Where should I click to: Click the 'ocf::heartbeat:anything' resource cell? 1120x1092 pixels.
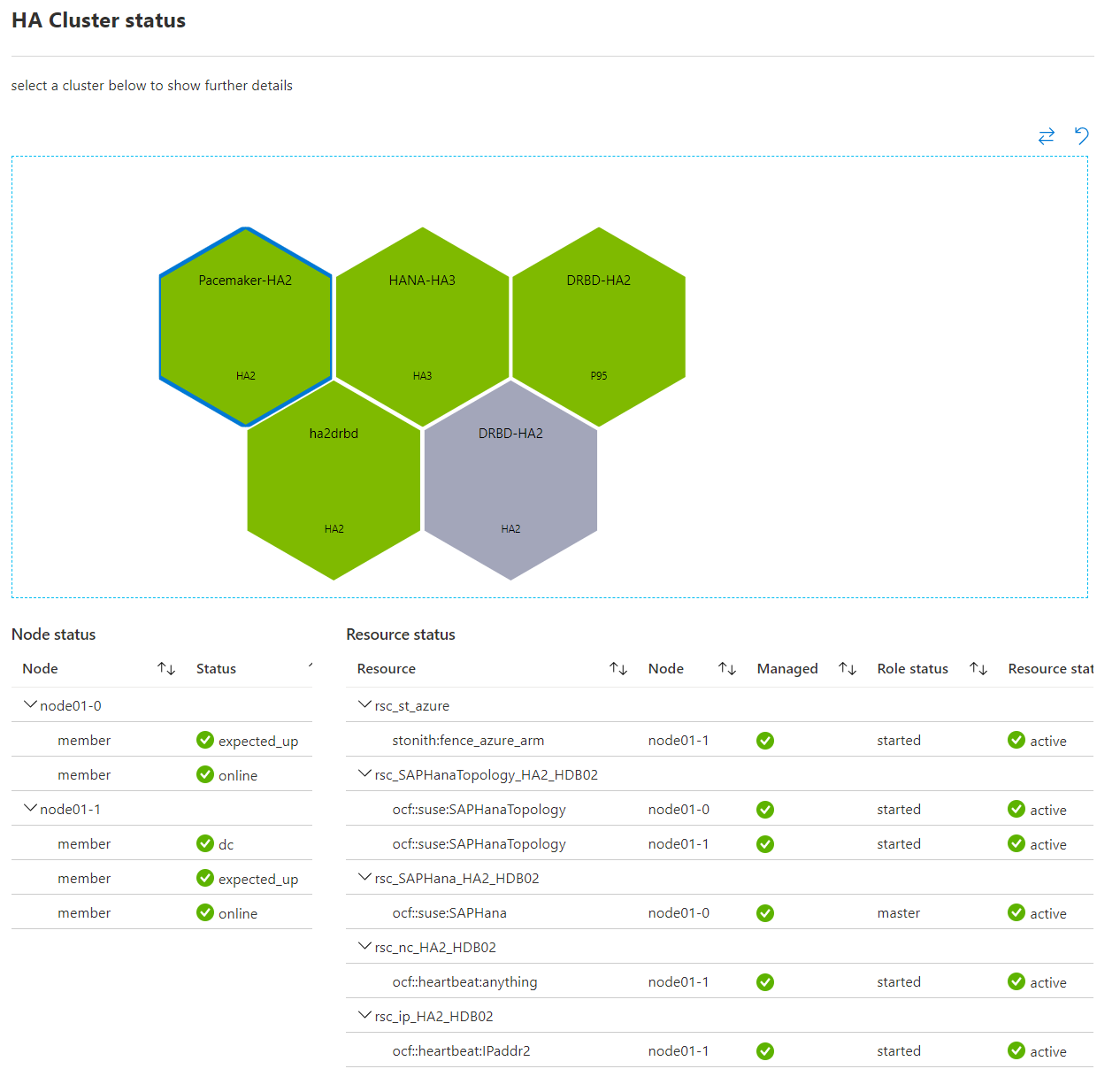coord(464,982)
